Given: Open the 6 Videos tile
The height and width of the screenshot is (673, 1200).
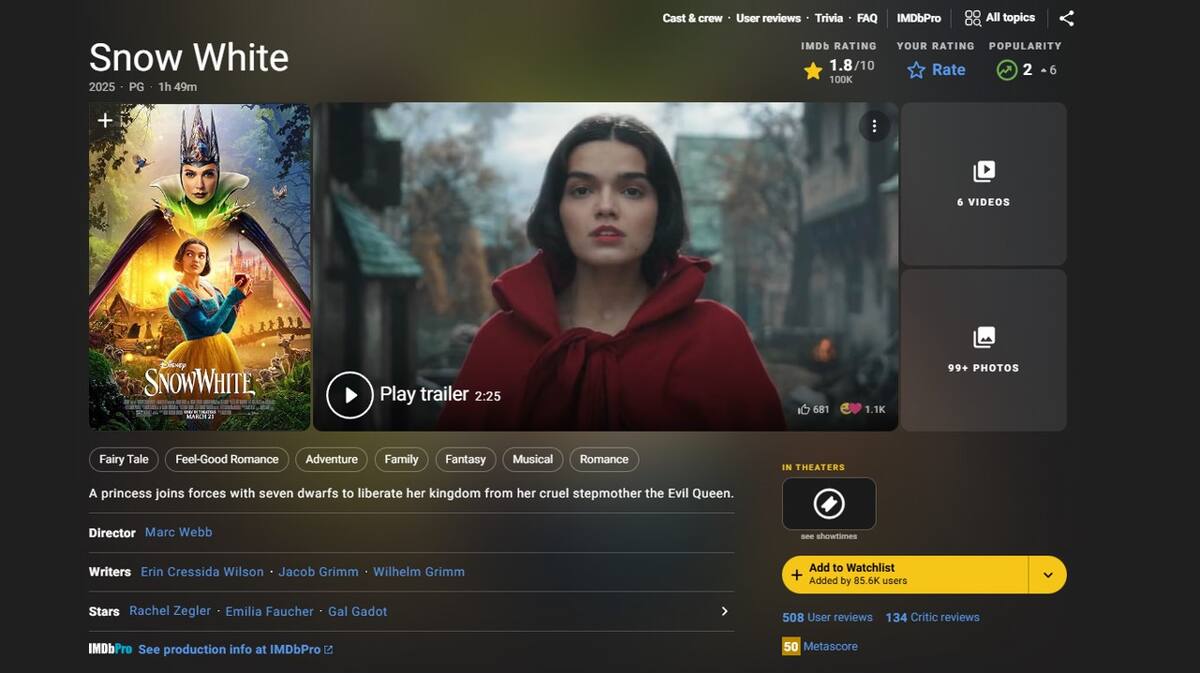Looking at the screenshot, I should (x=983, y=184).
